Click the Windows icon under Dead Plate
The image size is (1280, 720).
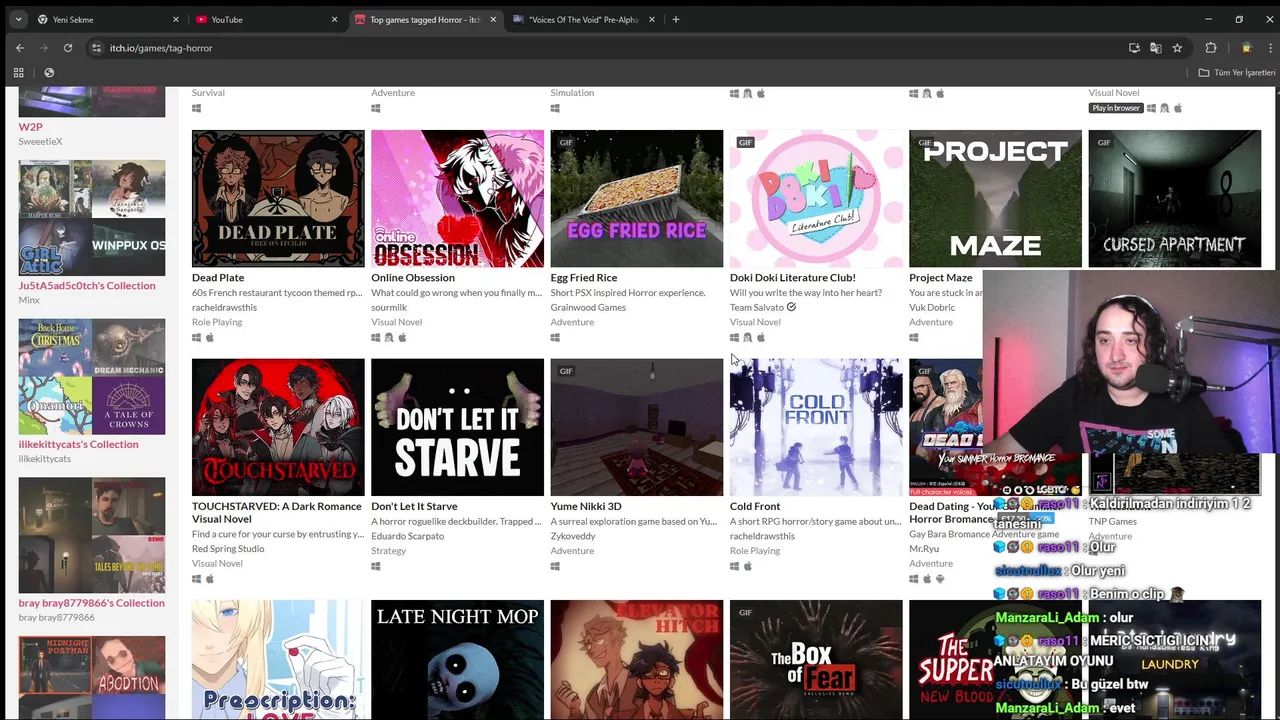tap(197, 337)
